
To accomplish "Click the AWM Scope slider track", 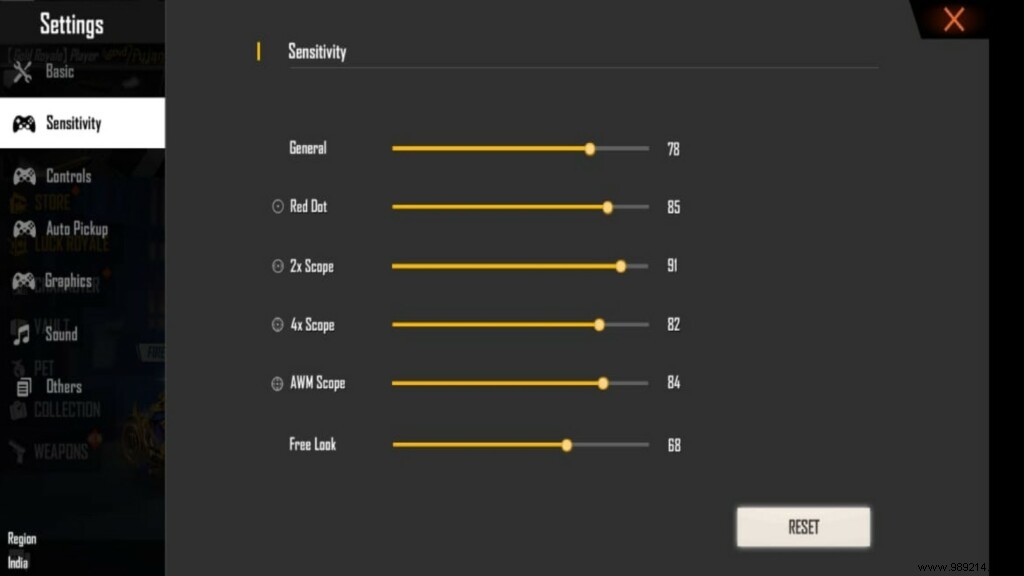I will click(x=520, y=383).
